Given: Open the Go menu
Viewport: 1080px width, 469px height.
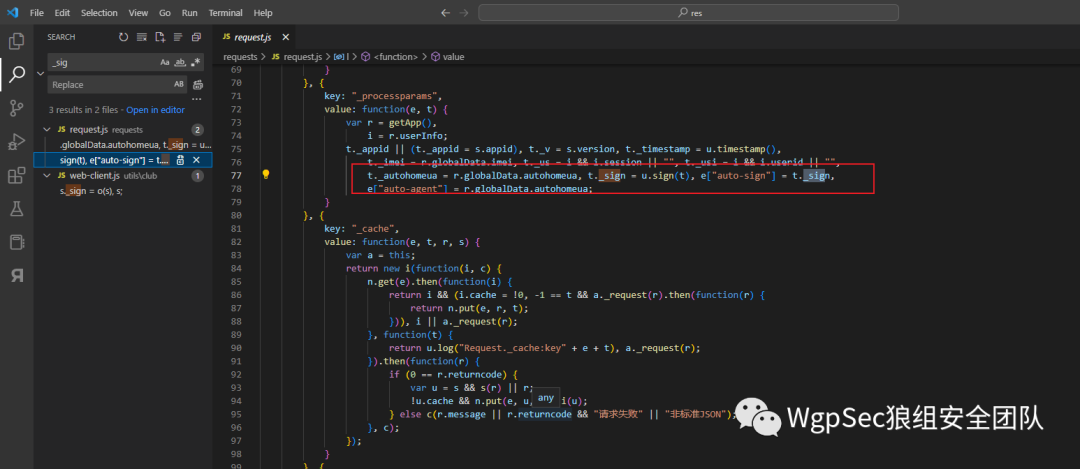Looking at the screenshot, I should (x=165, y=13).
